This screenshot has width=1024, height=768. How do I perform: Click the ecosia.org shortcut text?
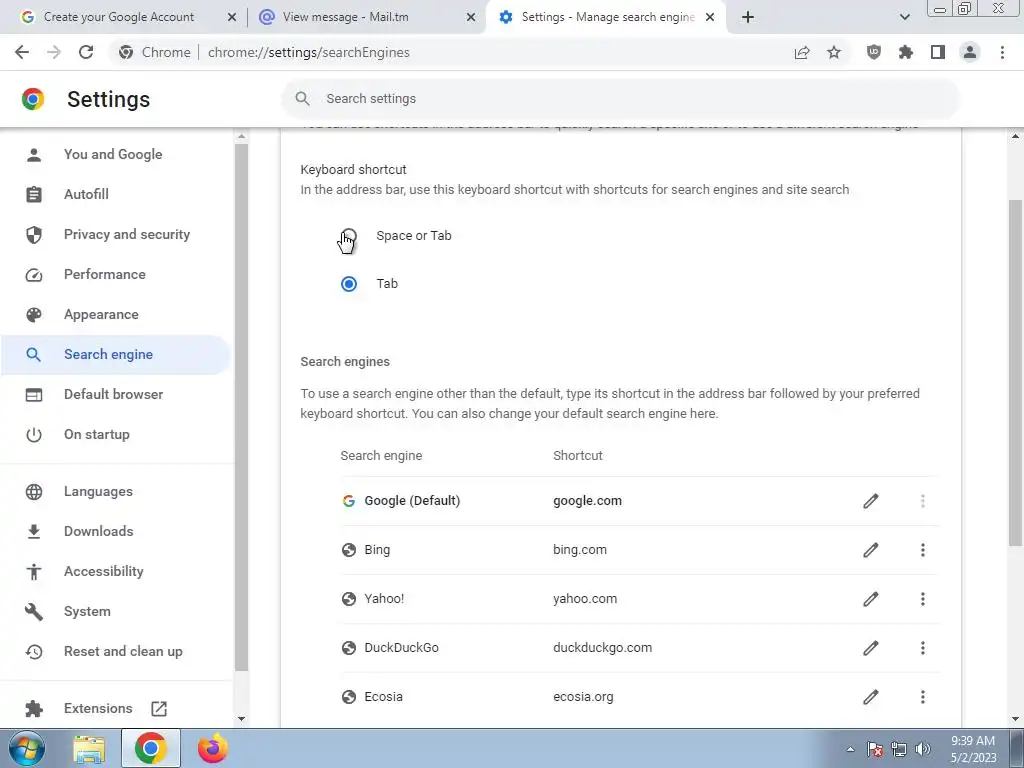click(x=583, y=697)
